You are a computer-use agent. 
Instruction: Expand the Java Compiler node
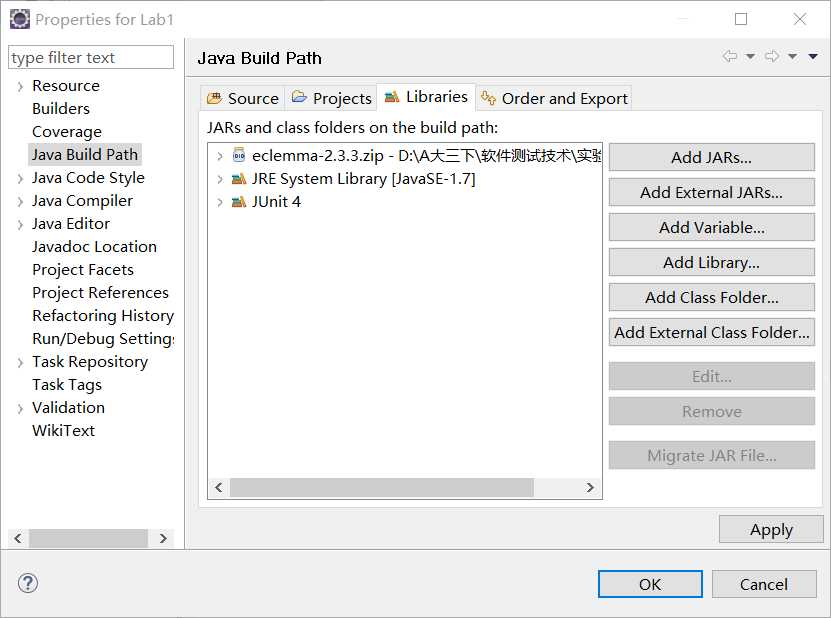[x=20, y=201]
